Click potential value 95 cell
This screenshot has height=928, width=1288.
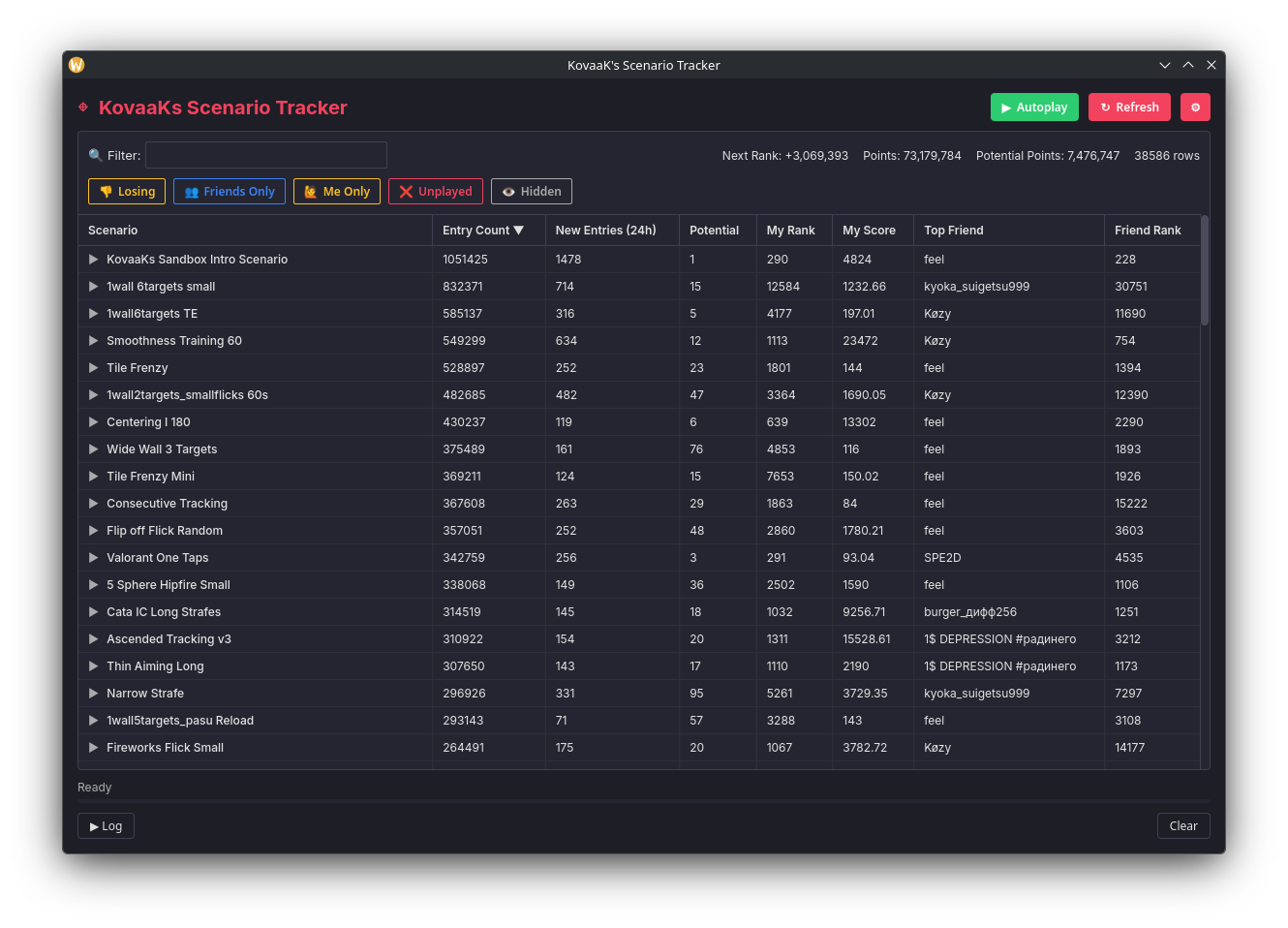696,694
